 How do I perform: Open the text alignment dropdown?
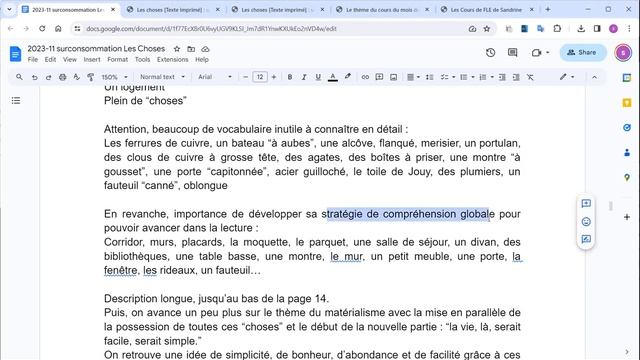point(413,77)
